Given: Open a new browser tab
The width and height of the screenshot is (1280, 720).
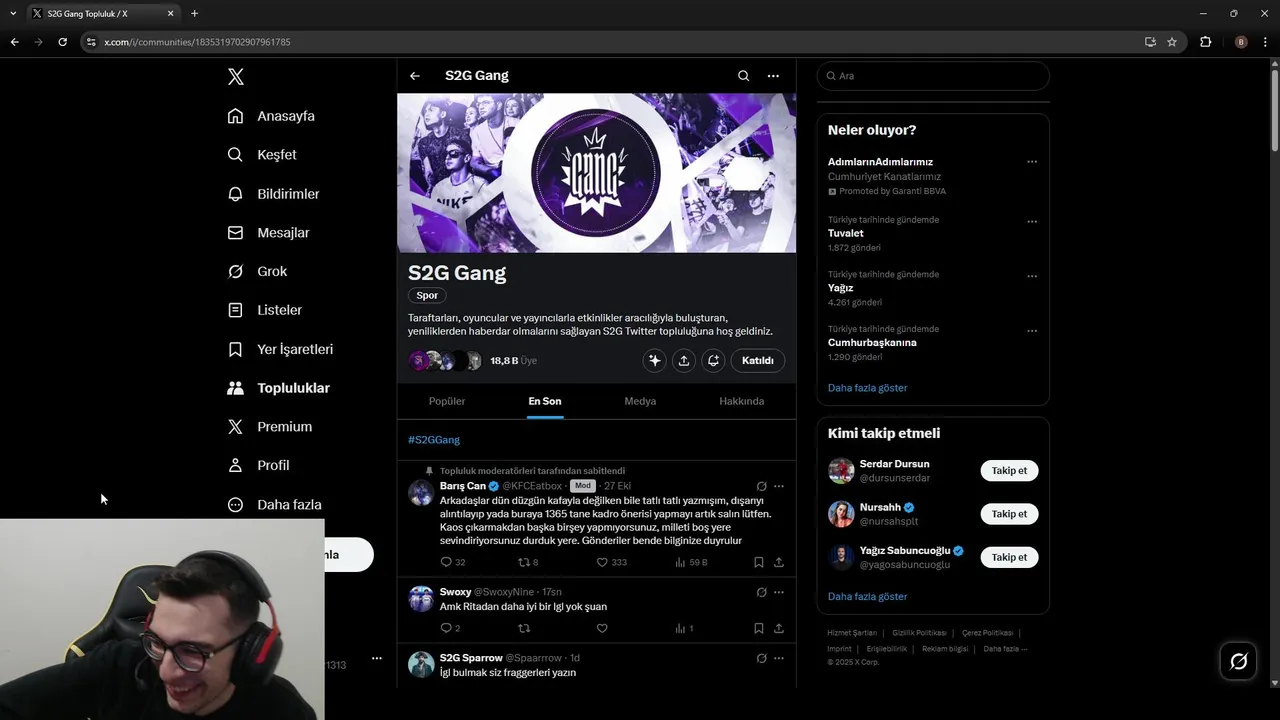Looking at the screenshot, I should click(194, 14).
